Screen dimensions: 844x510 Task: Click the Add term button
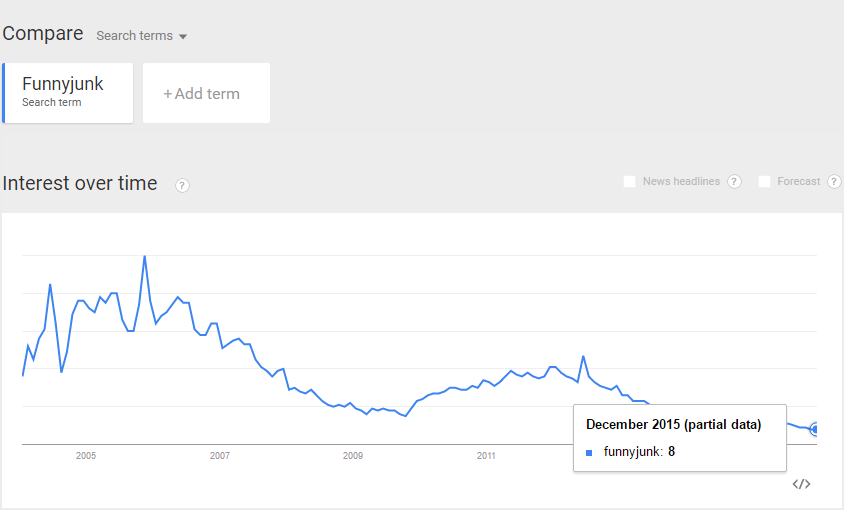tap(206, 94)
